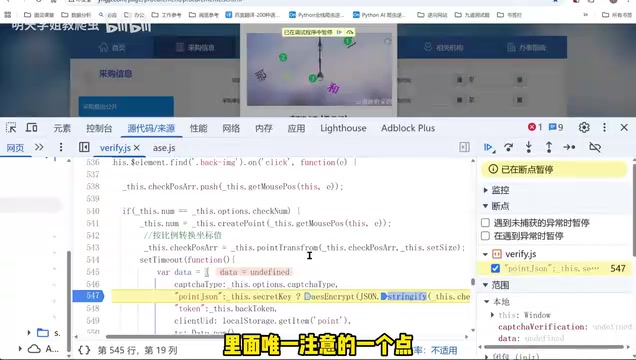Viewport: 636px width, 360px height.
Task: Toggle the device toolbar icon
Action: [32, 128]
